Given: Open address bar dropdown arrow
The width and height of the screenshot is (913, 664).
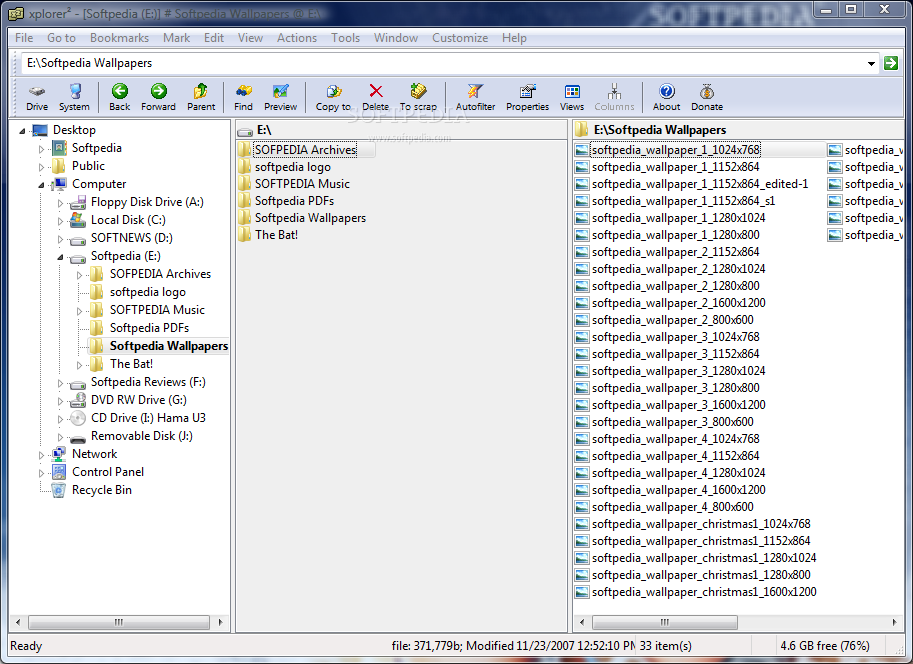Looking at the screenshot, I should click(x=871, y=63).
